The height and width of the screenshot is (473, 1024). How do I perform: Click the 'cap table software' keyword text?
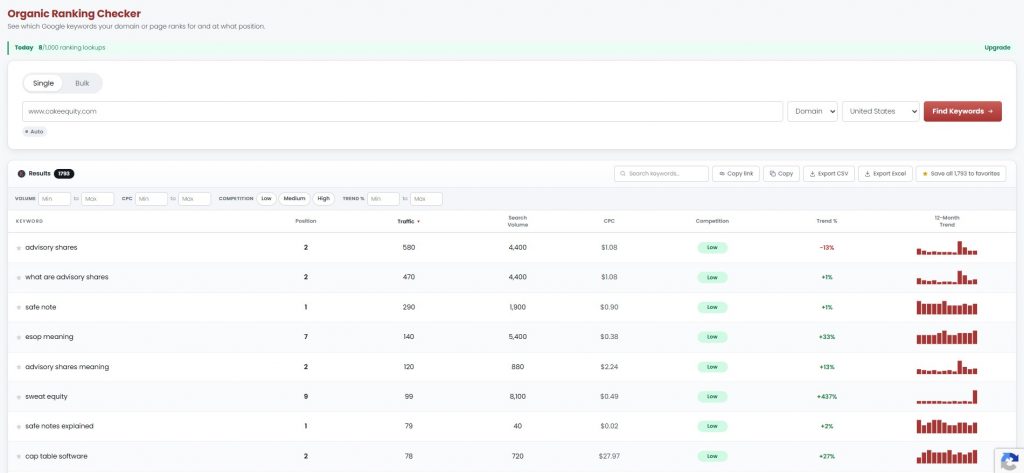(x=56, y=456)
